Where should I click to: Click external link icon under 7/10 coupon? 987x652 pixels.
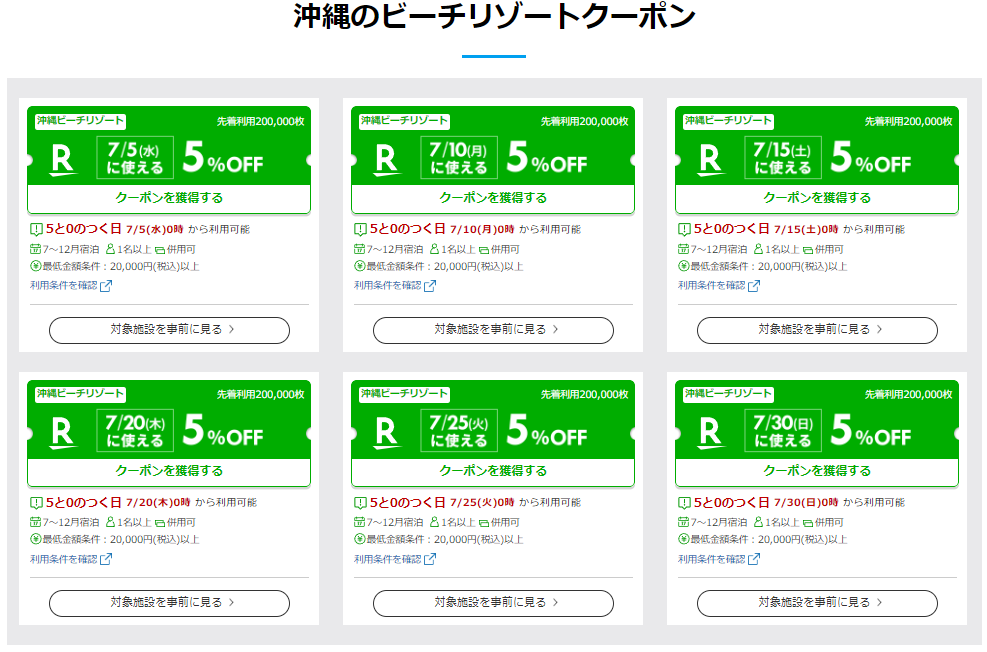[x=430, y=286]
